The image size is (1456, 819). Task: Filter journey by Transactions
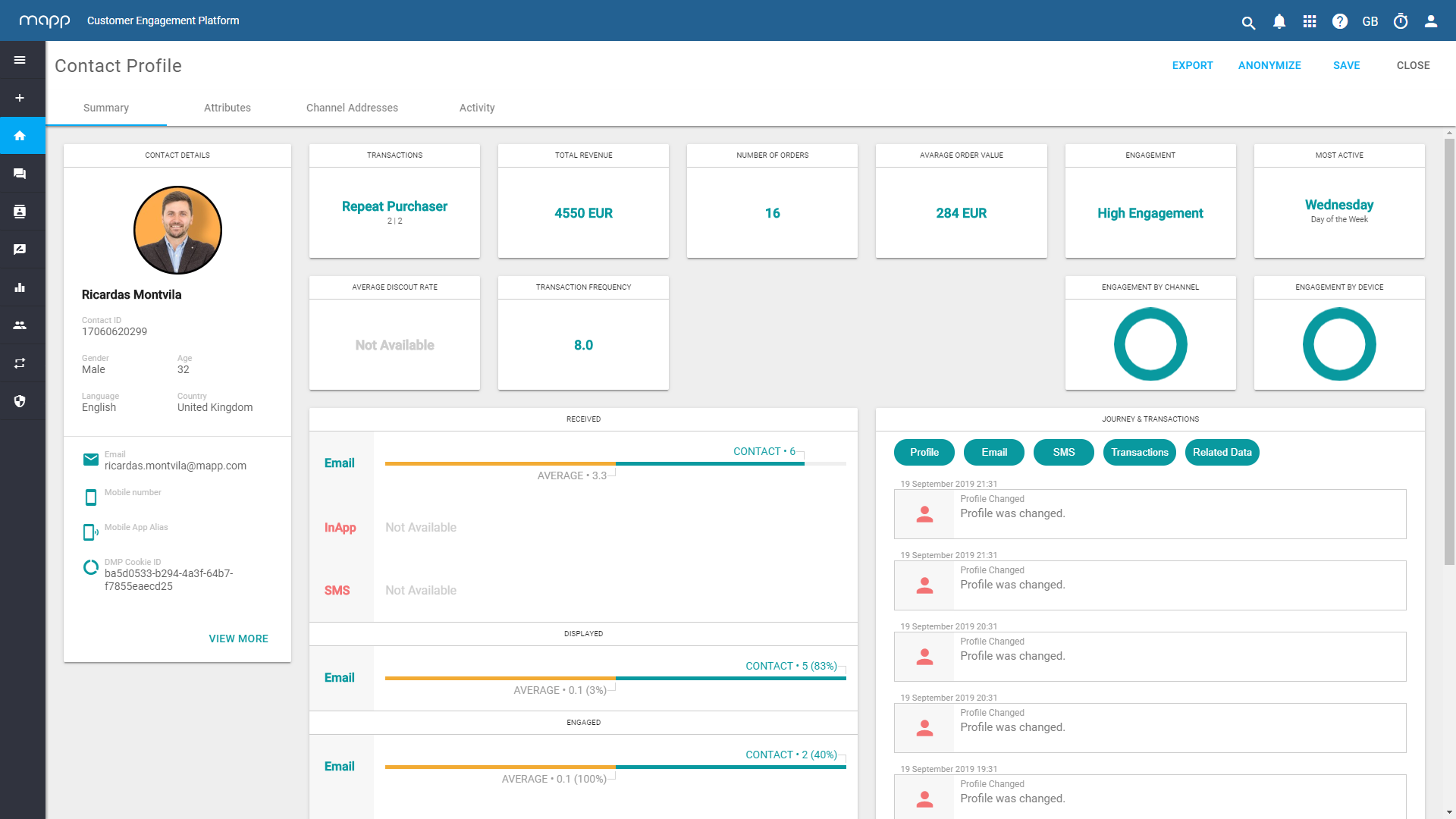[x=1140, y=452]
